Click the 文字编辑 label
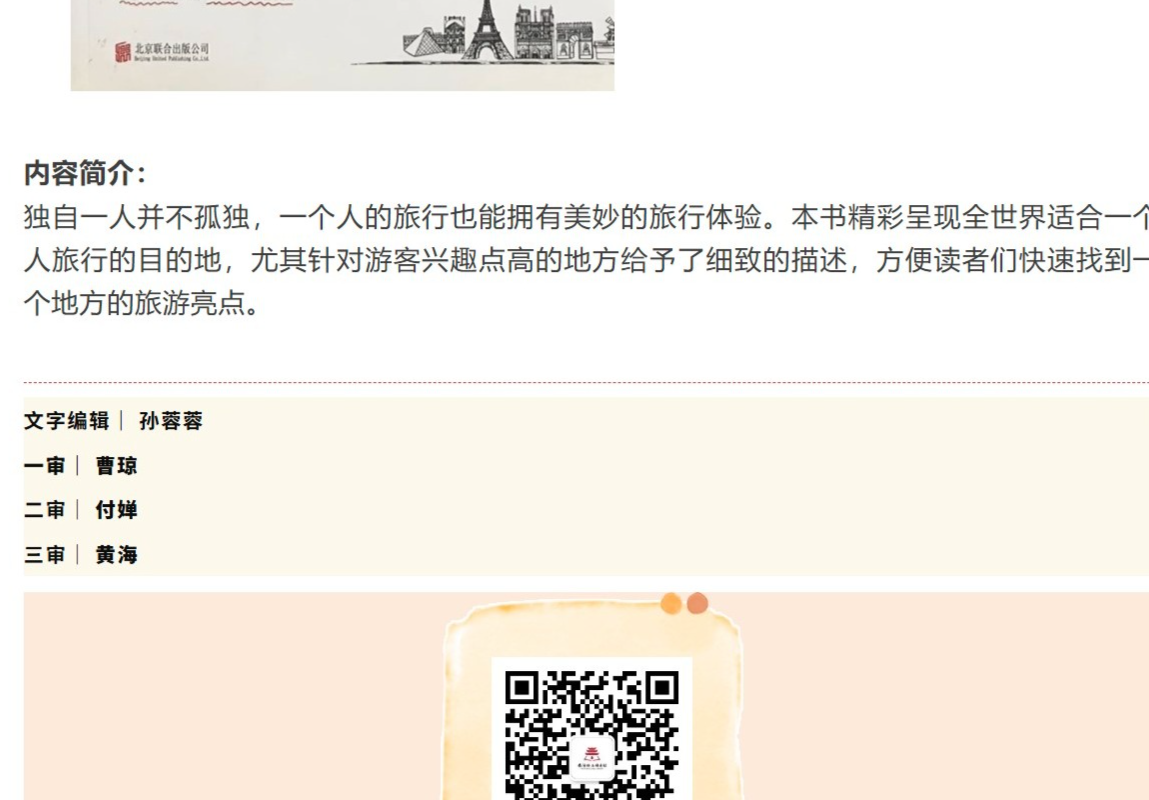The width and height of the screenshot is (1149, 800). (x=66, y=421)
